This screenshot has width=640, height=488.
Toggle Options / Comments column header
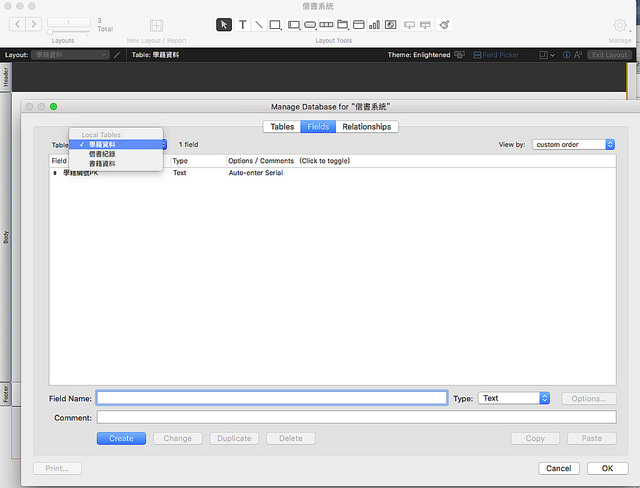coord(289,161)
